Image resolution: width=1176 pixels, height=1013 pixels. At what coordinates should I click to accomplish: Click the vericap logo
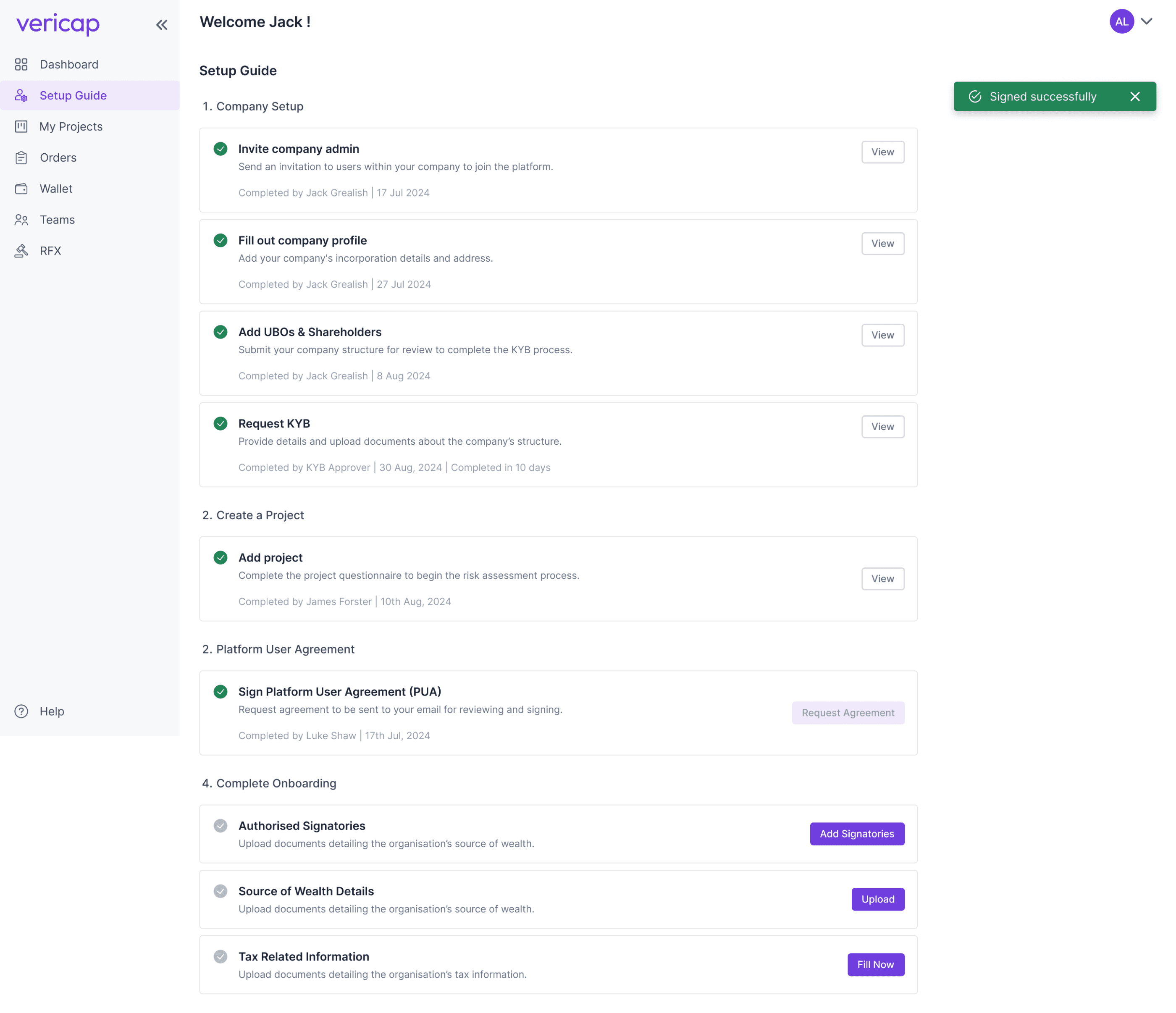coord(58,24)
